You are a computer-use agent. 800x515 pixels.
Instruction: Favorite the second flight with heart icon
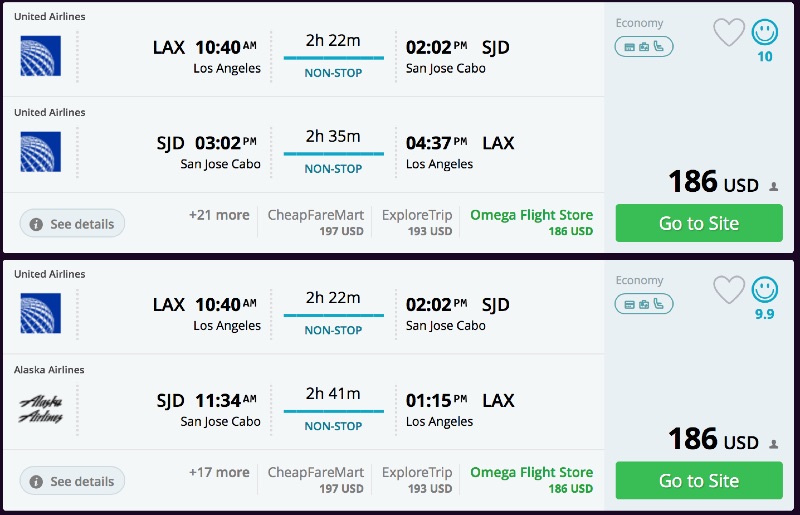click(x=729, y=290)
